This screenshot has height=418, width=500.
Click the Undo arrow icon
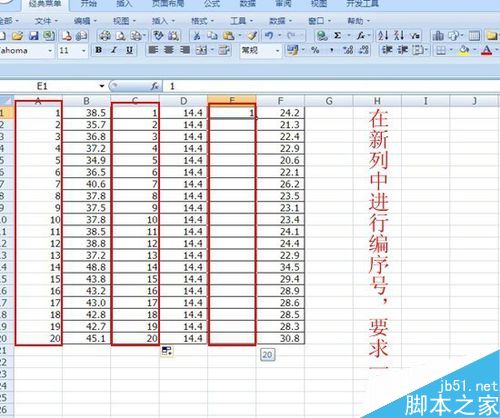(x=269, y=35)
